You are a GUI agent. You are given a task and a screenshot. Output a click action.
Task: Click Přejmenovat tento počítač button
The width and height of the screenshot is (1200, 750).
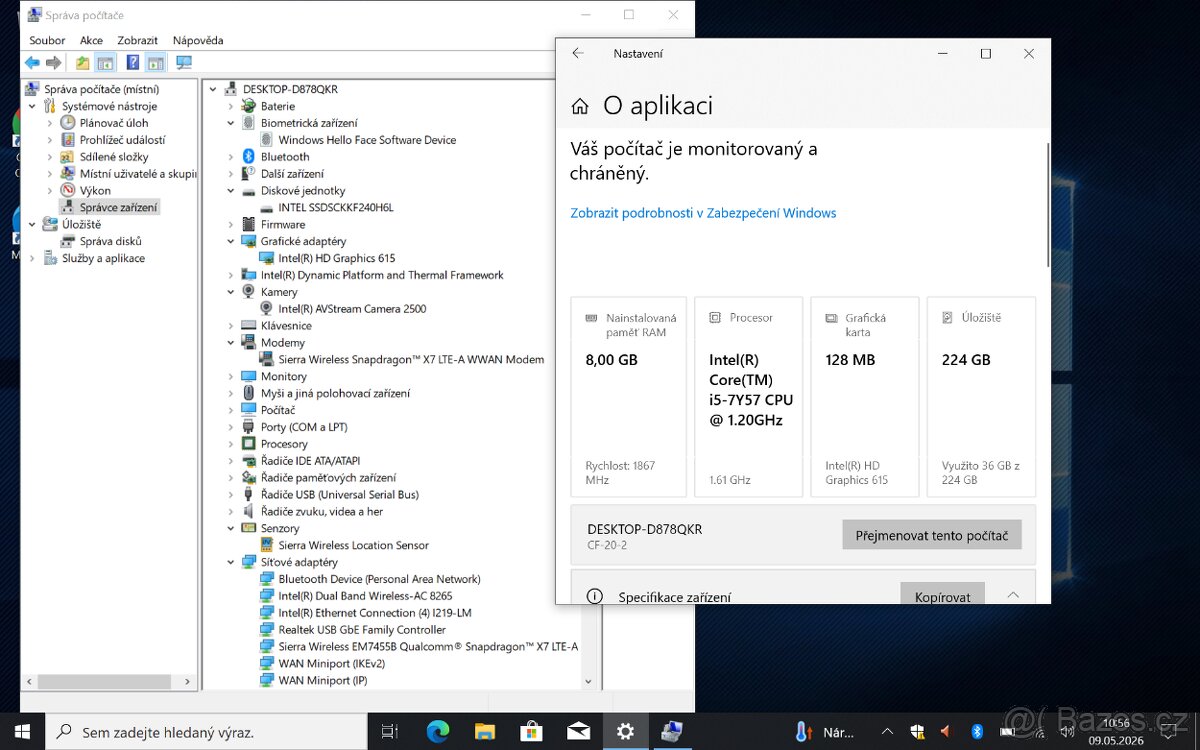[x=932, y=535]
